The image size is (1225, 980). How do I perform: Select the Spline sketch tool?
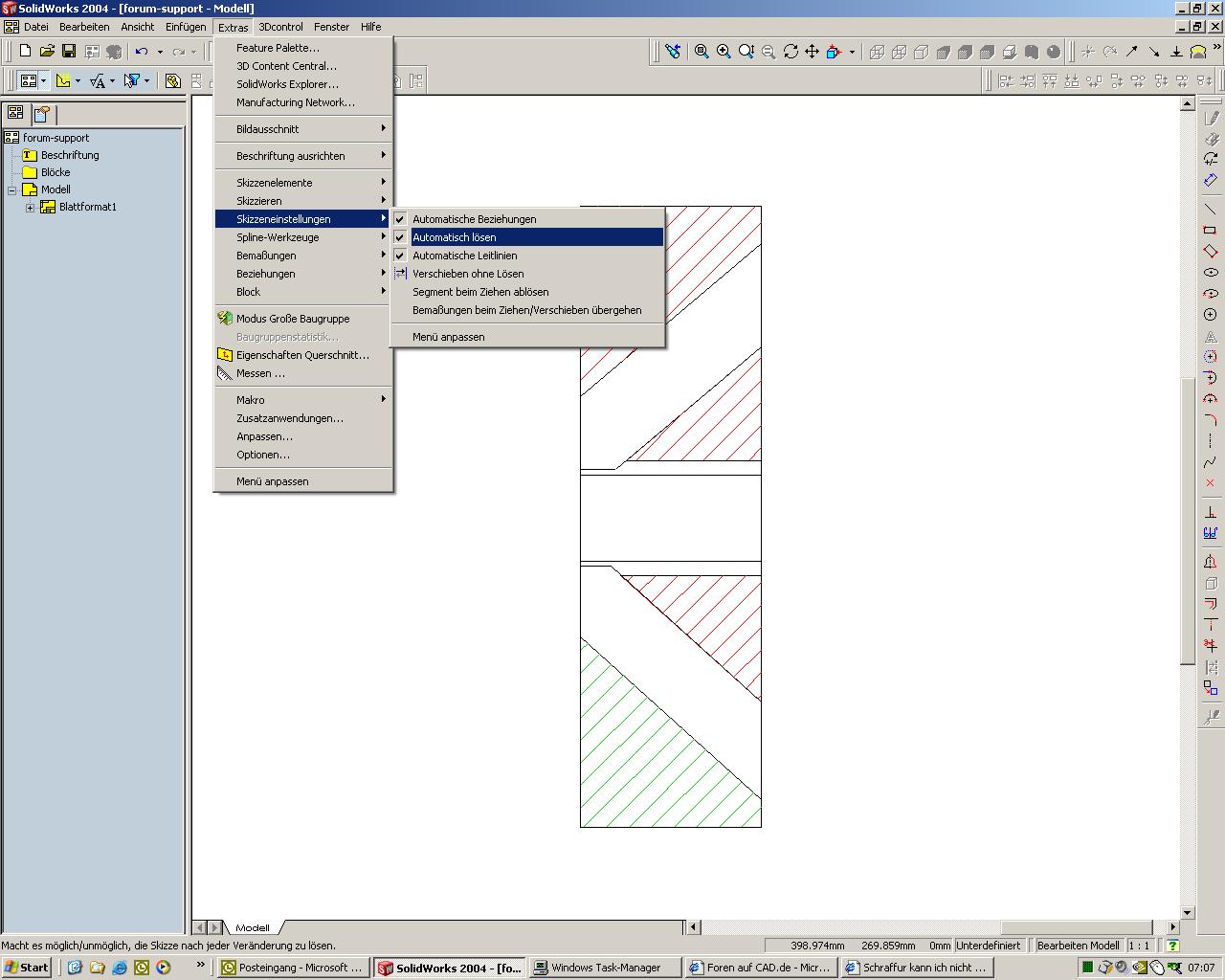pos(1211,461)
